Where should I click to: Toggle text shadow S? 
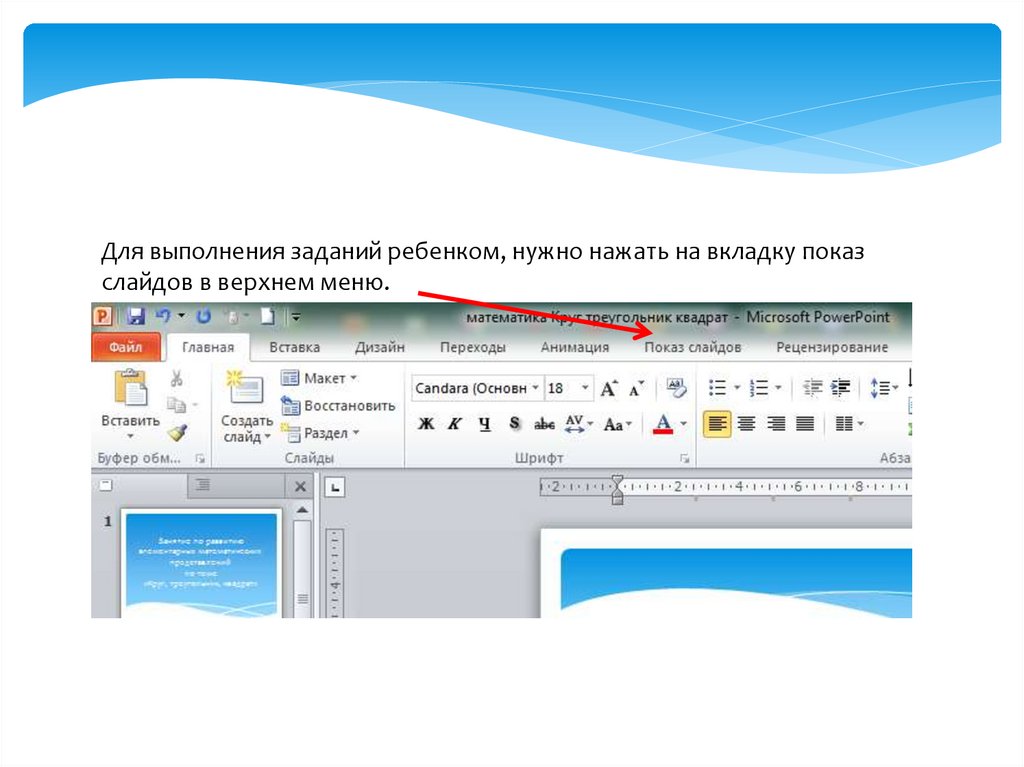515,424
